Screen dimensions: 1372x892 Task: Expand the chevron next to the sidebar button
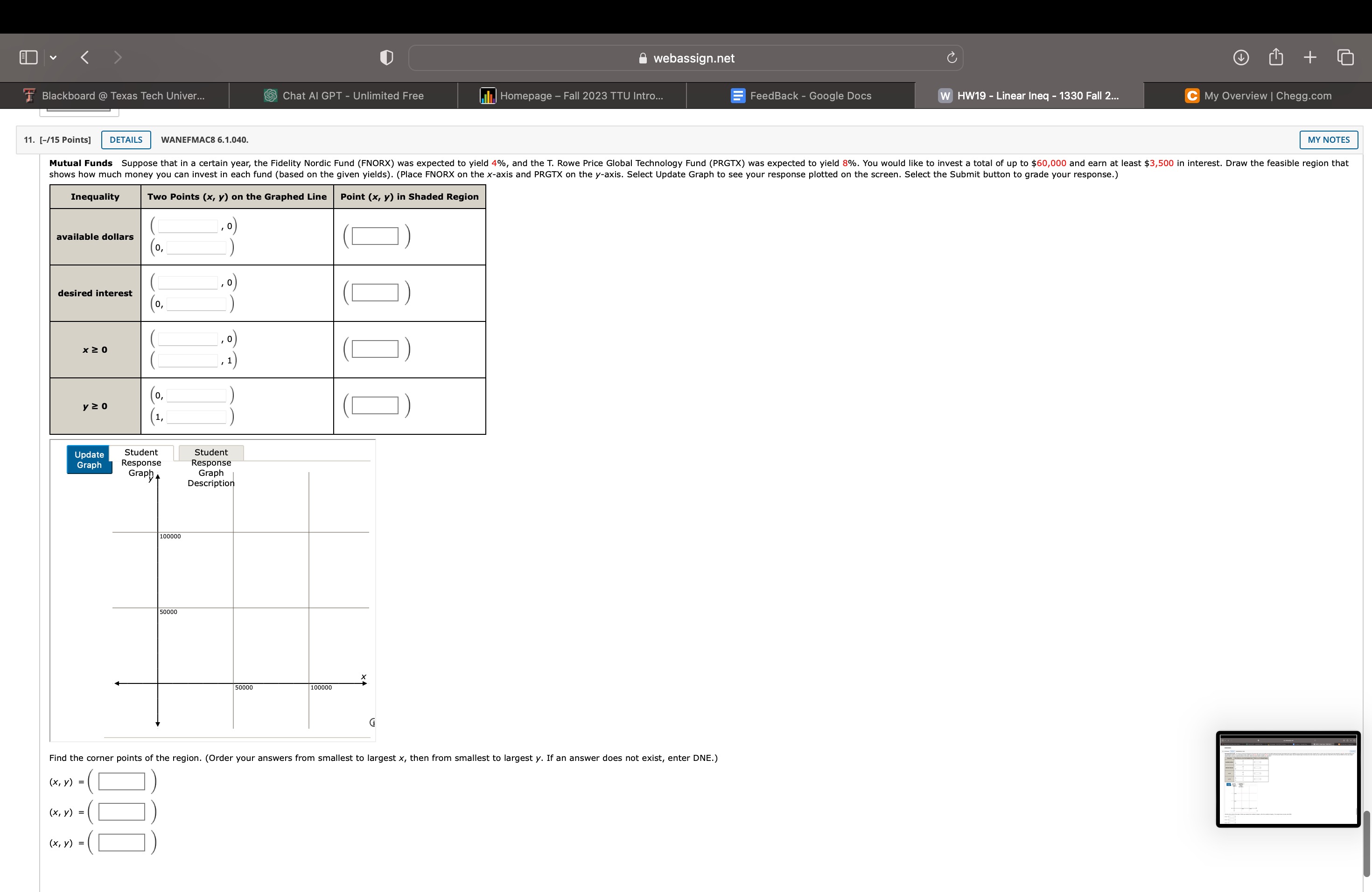pos(52,57)
